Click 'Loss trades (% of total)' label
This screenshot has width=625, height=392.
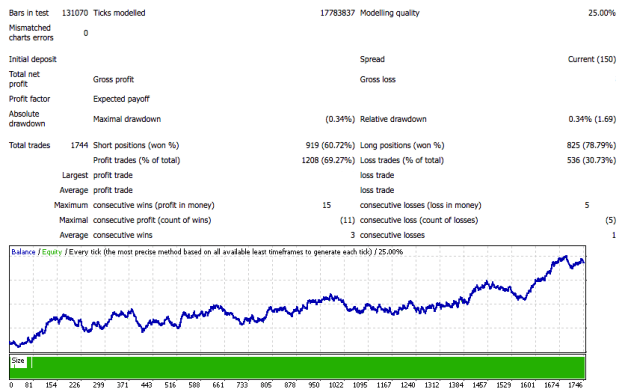402,160
